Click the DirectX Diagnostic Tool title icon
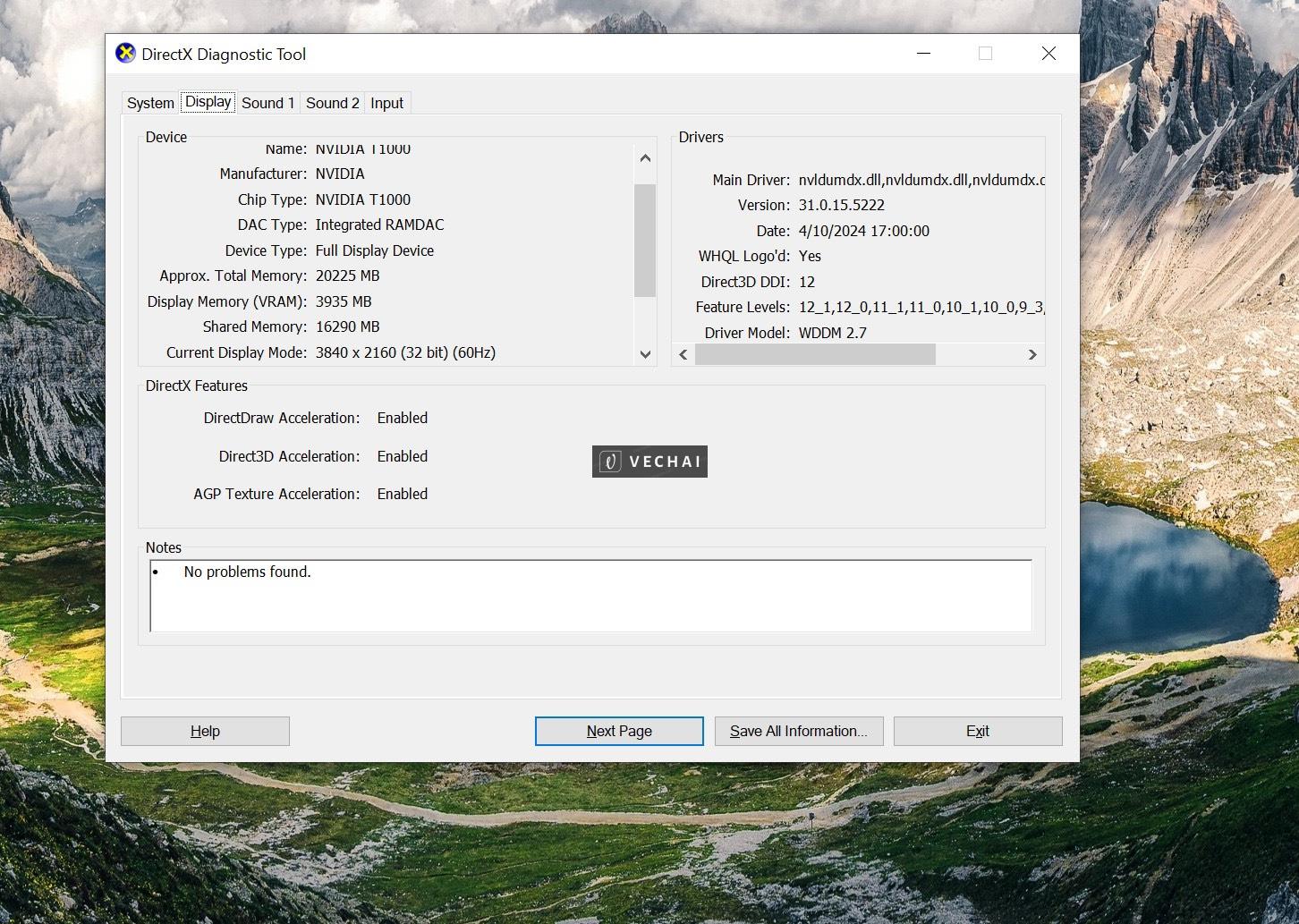Viewport: 1299px width, 924px height. (126, 54)
